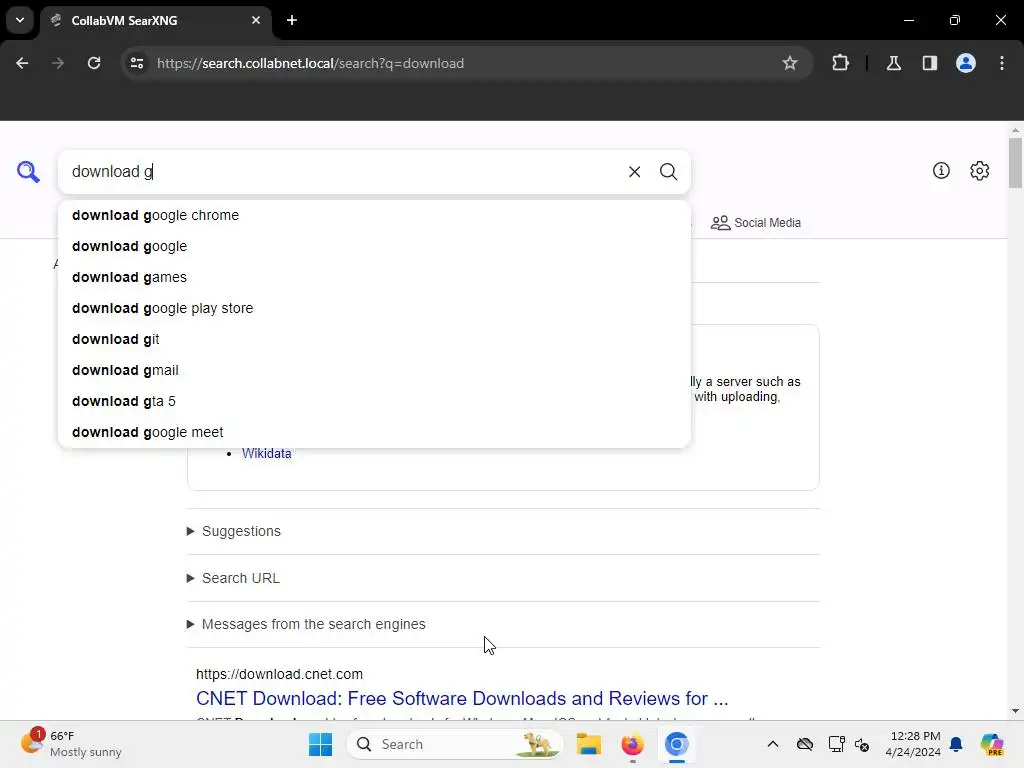Reload the page
1024x768 pixels.
coord(94,63)
